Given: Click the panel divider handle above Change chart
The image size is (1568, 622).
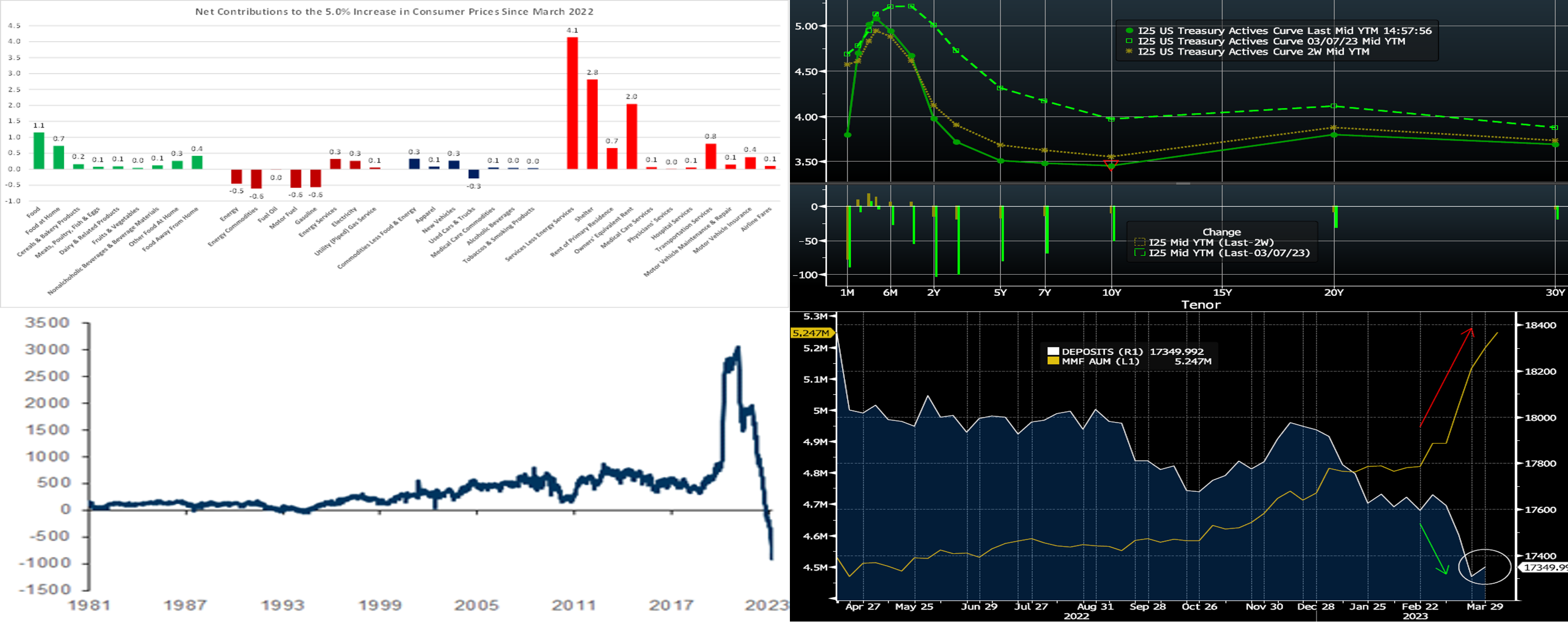Looking at the screenshot, I should point(1183,183).
